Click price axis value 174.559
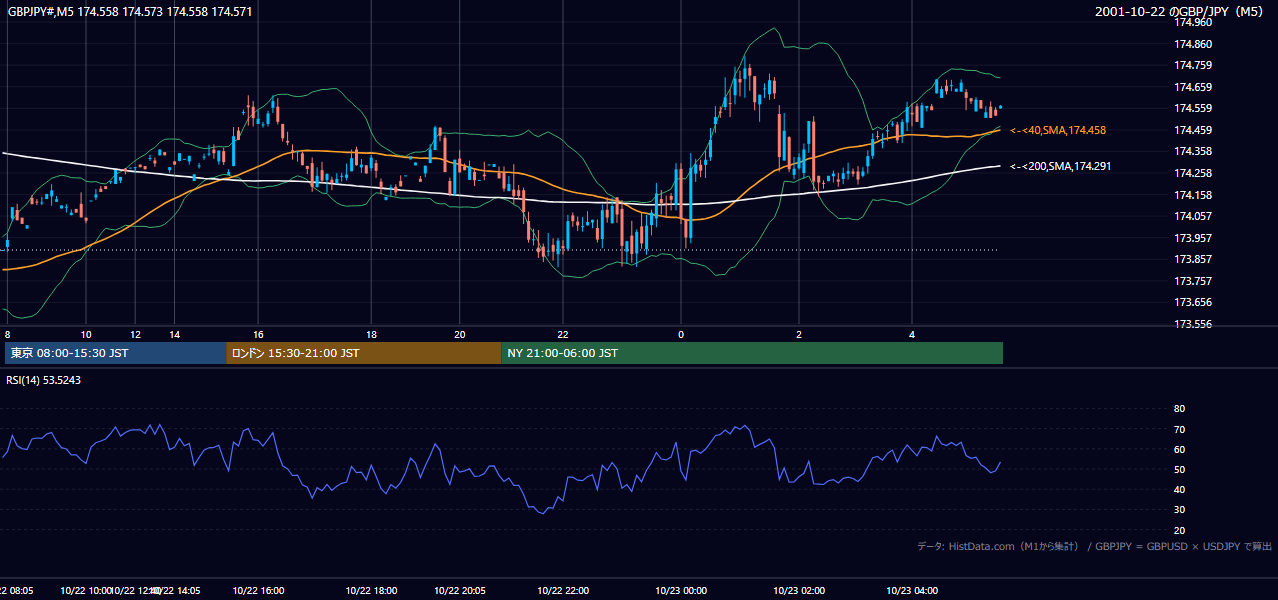 click(1192, 108)
